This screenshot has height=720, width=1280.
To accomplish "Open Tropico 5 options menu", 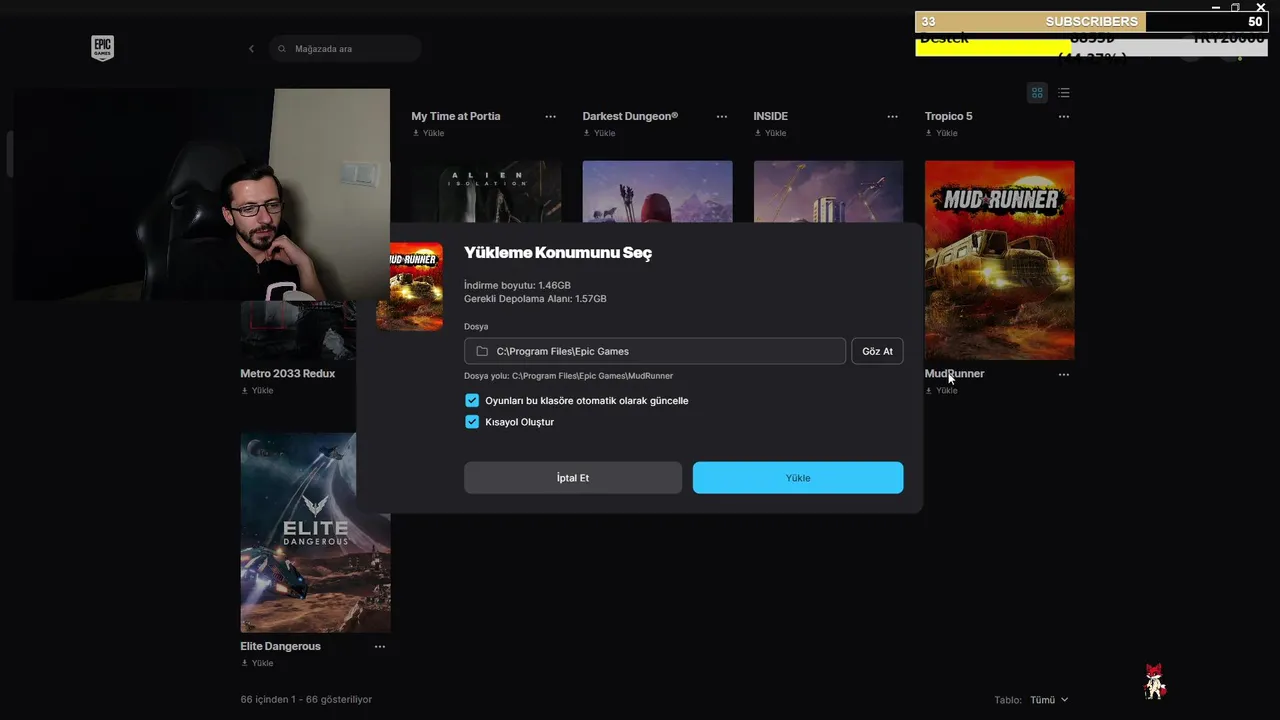I will click(1063, 117).
